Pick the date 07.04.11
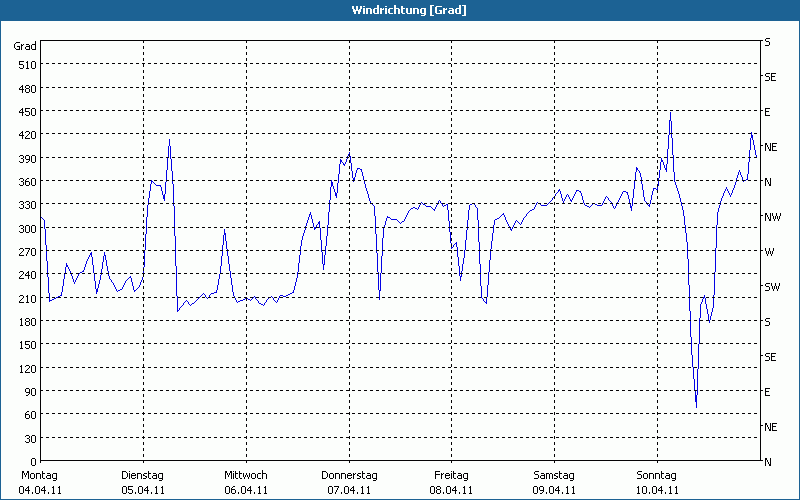 (x=349, y=490)
